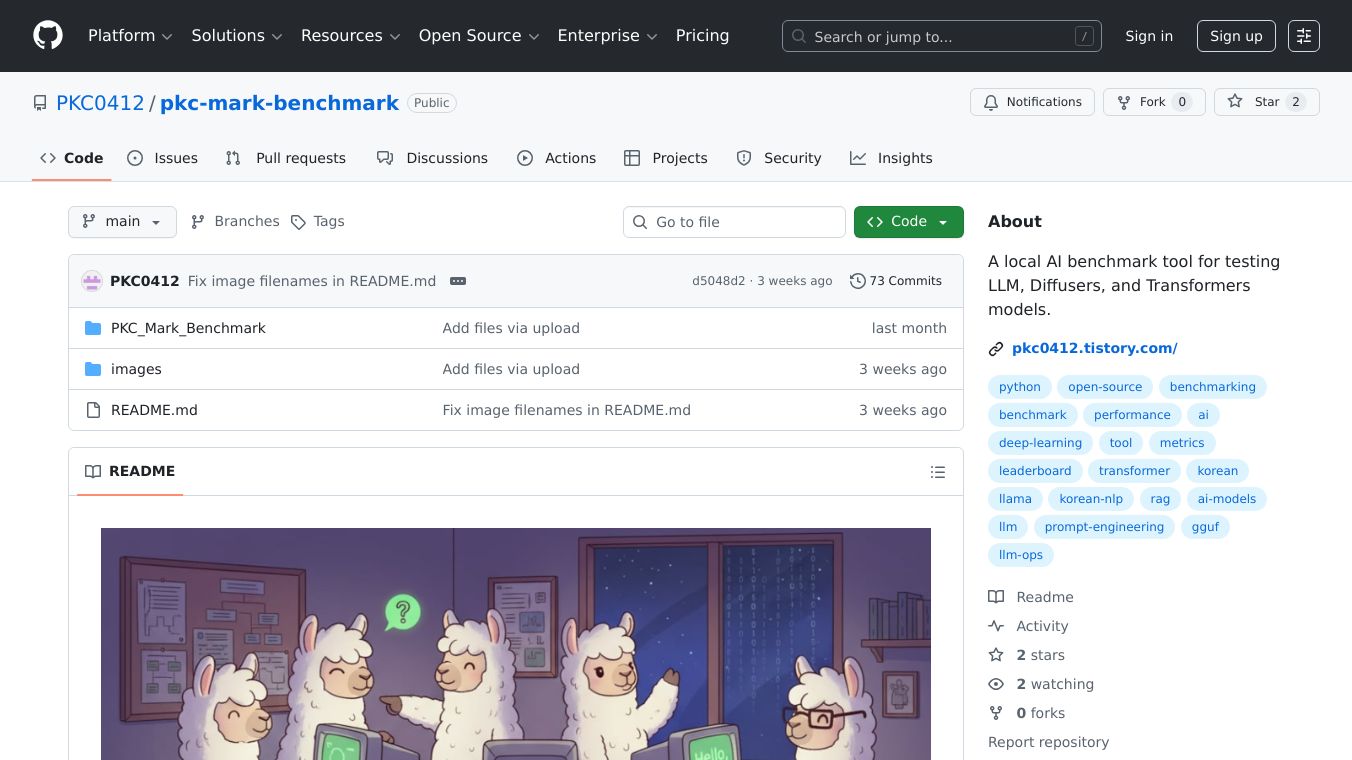Click the link icon beside tistory URL
Screen dimensions: 1352x760
pos(996,349)
